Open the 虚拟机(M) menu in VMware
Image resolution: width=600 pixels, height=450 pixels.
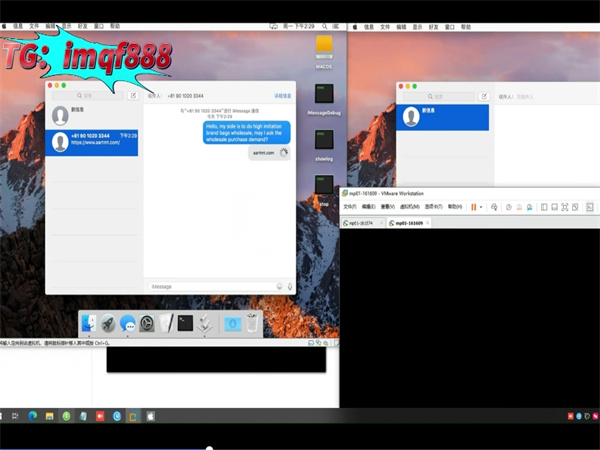(x=406, y=207)
